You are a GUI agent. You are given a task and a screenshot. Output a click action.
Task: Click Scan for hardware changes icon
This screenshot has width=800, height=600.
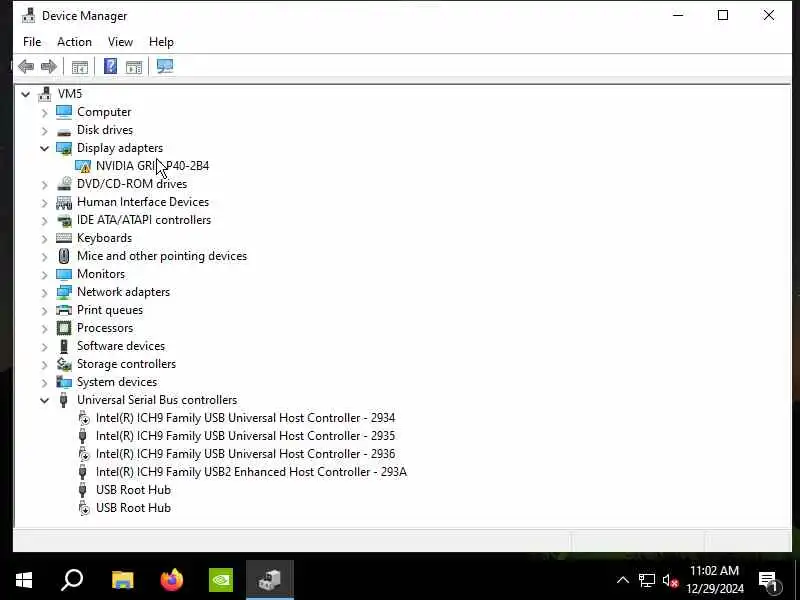(x=165, y=66)
